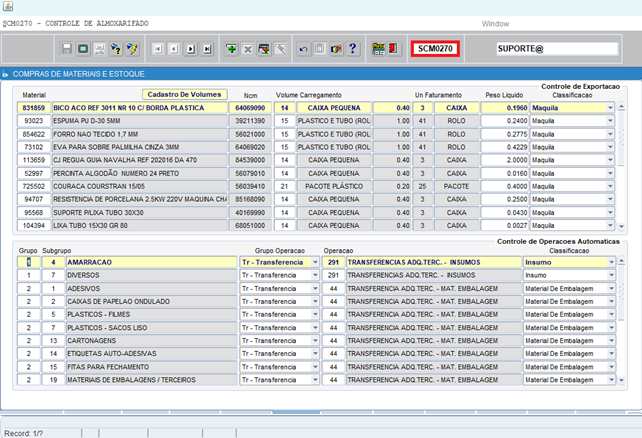Expand Classificacao dropdown for ESPUMA PU D-30 5MM

coord(611,120)
